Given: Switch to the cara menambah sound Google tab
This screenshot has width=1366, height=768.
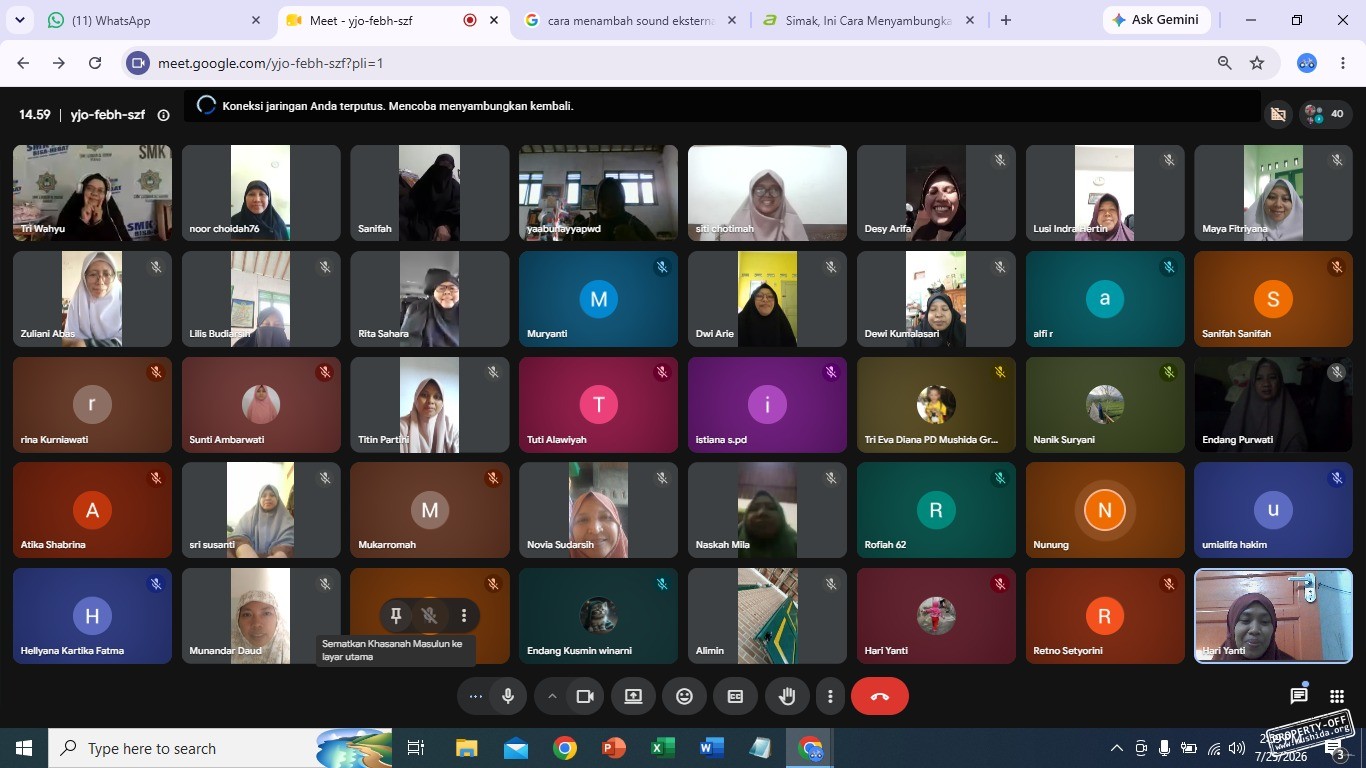Looking at the screenshot, I should (x=631, y=20).
